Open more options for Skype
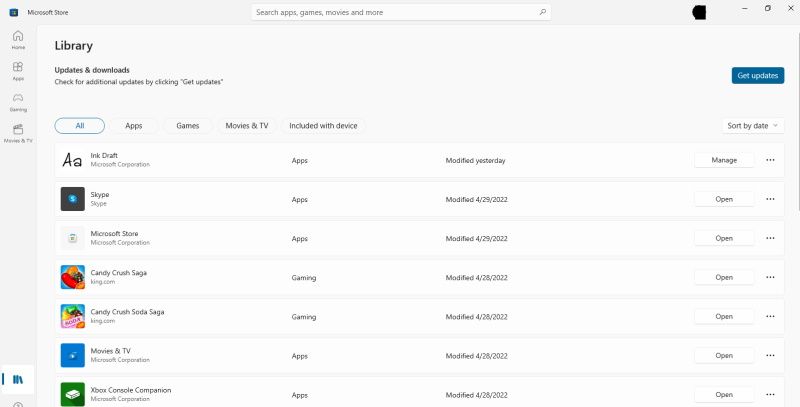The width and height of the screenshot is (800, 407). click(x=770, y=199)
